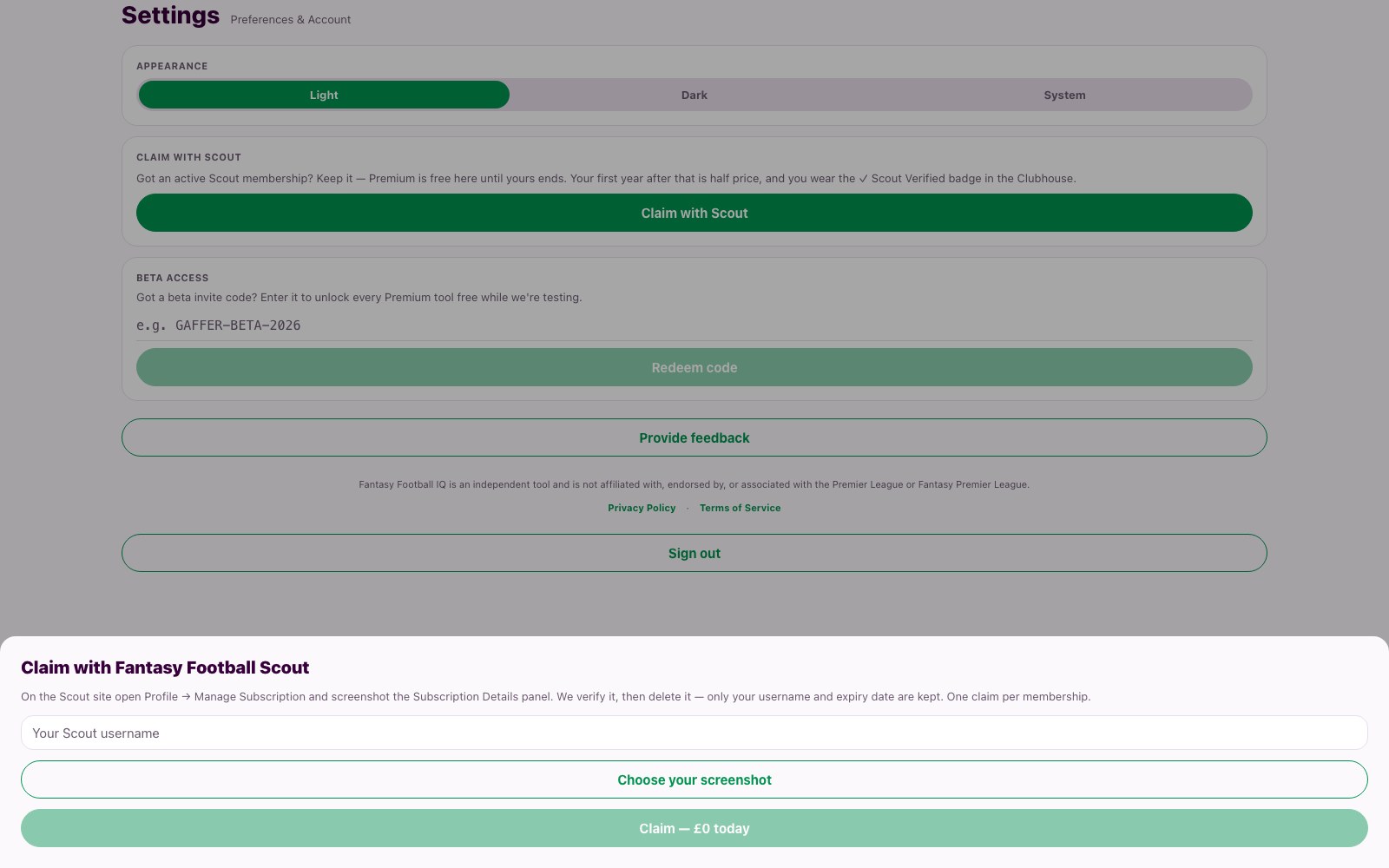The image size is (1389, 868).
Task: Click the Sign out button
Action: (694, 553)
